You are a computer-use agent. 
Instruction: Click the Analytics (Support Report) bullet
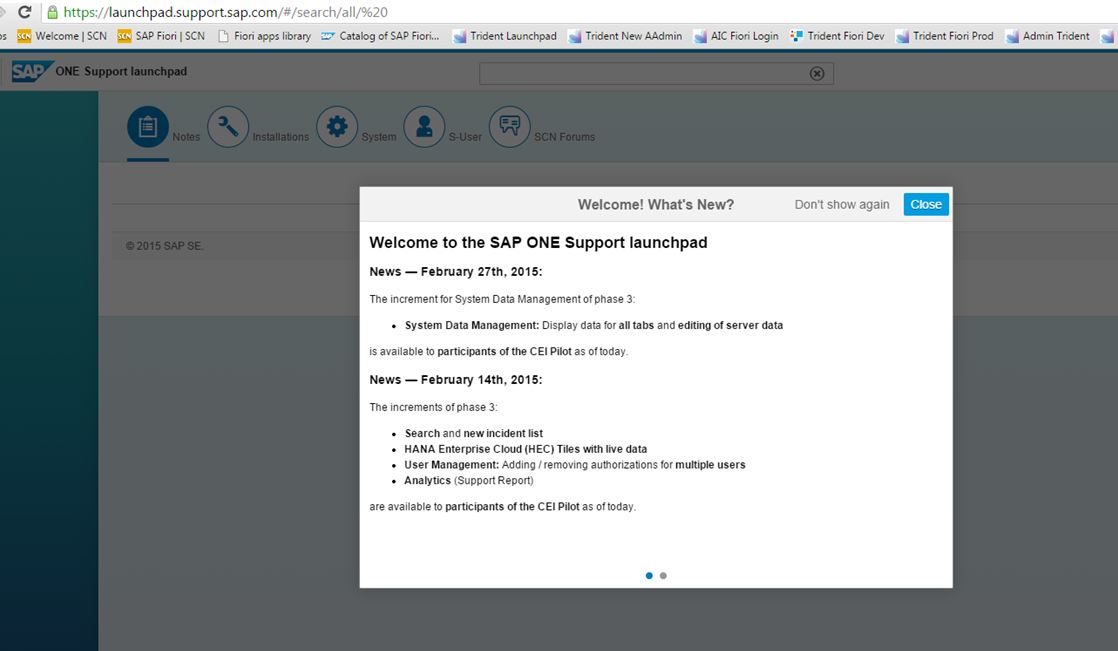tap(468, 481)
